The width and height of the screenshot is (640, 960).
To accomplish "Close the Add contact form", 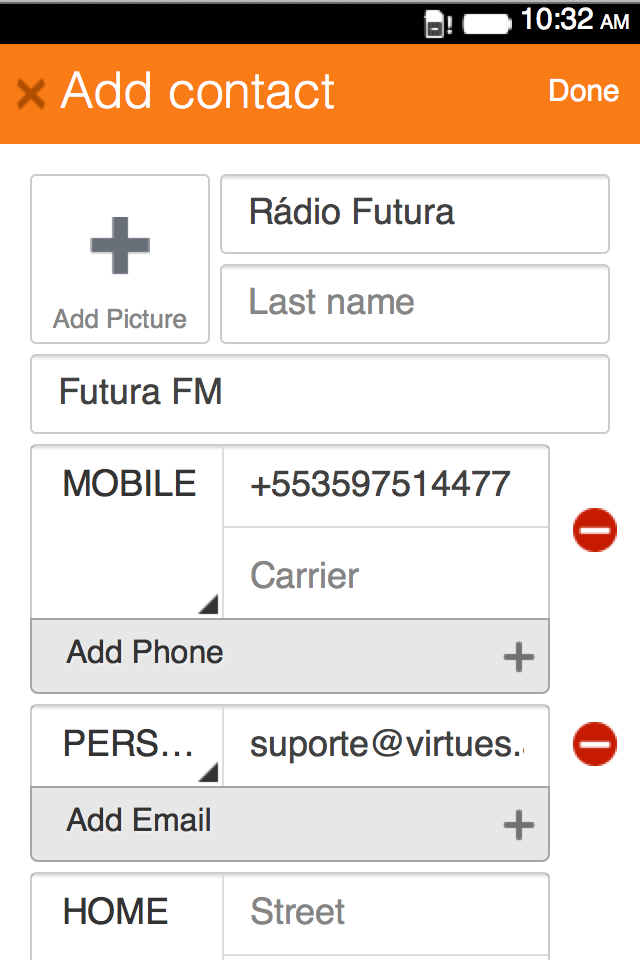I will [x=31, y=94].
